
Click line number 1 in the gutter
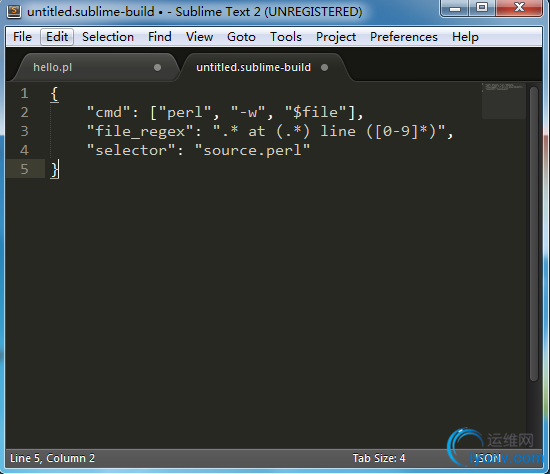(x=24, y=94)
